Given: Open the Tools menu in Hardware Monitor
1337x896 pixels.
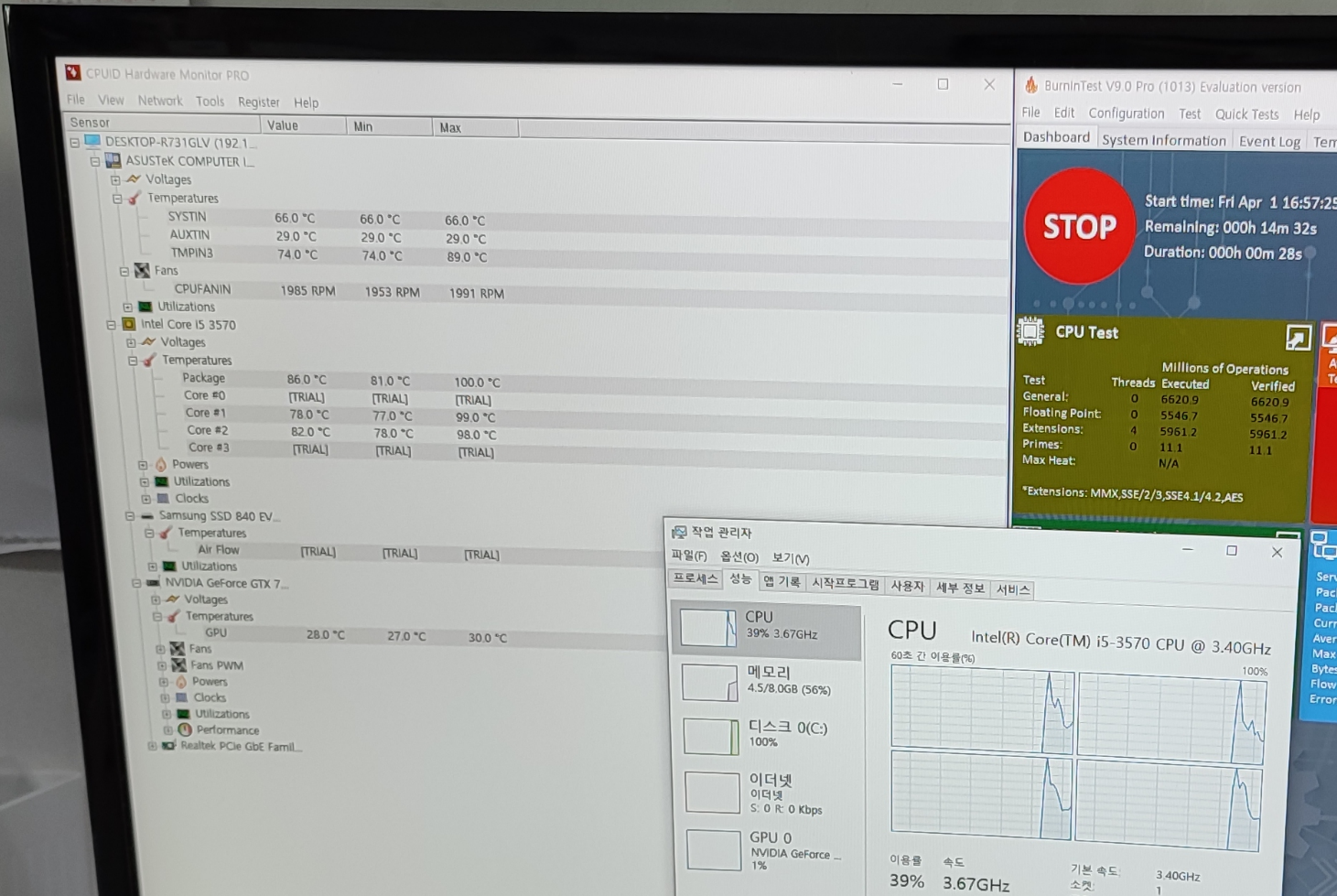Looking at the screenshot, I should (210, 101).
